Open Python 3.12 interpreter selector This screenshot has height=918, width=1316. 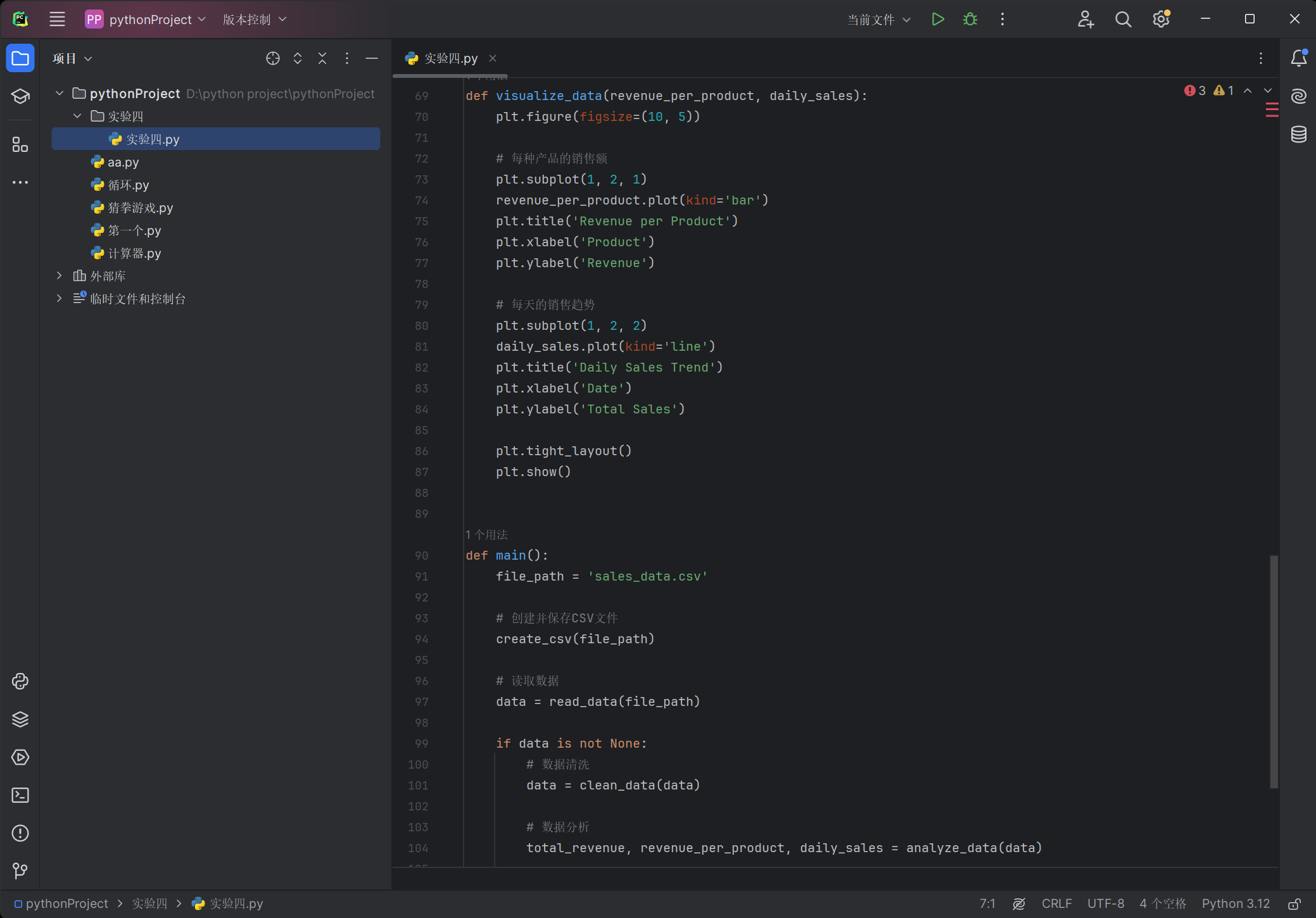pyautogui.click(x=1236, y=904)
